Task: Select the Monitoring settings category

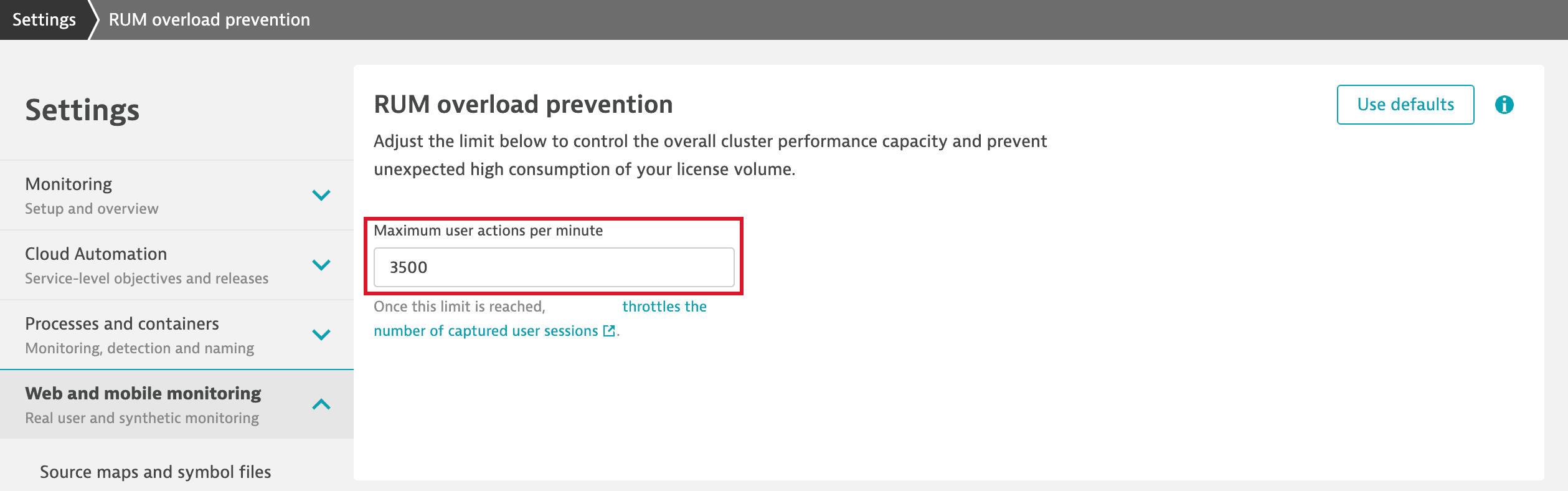Action: (68, 184)
